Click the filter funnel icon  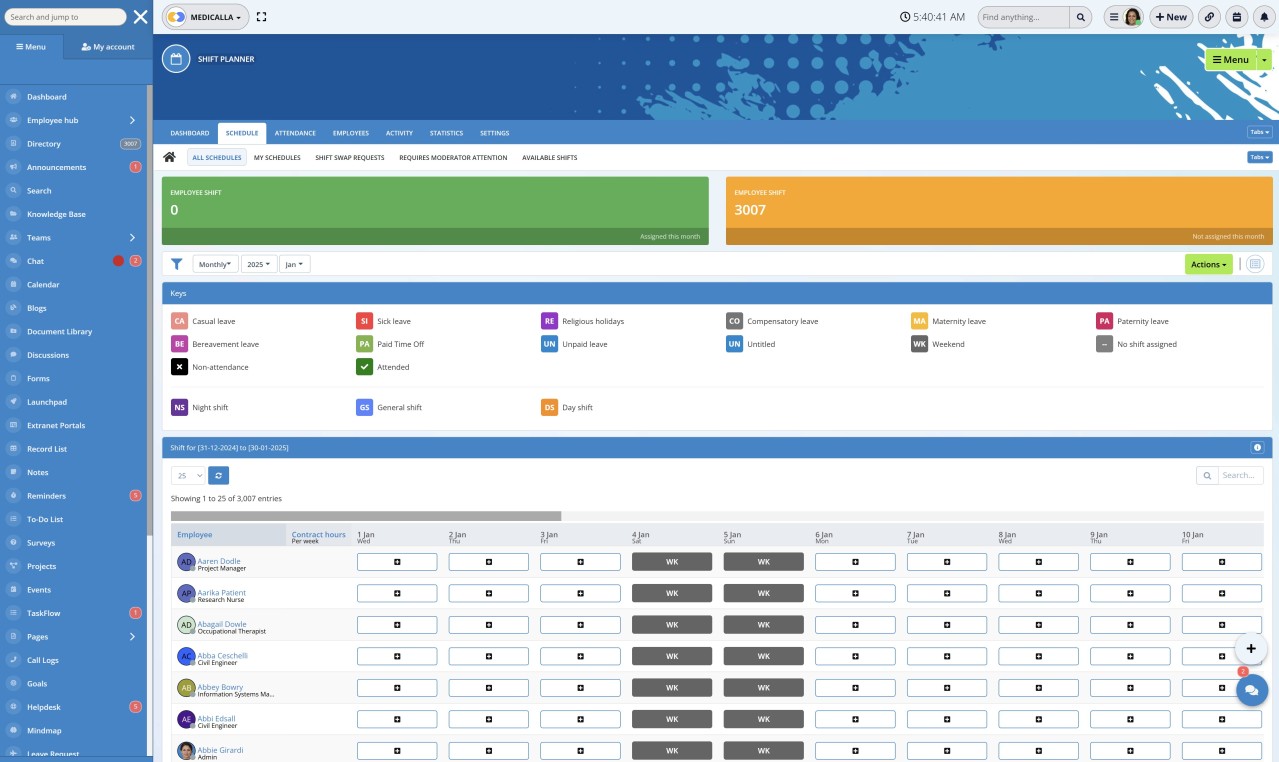(x=177, y=263)
